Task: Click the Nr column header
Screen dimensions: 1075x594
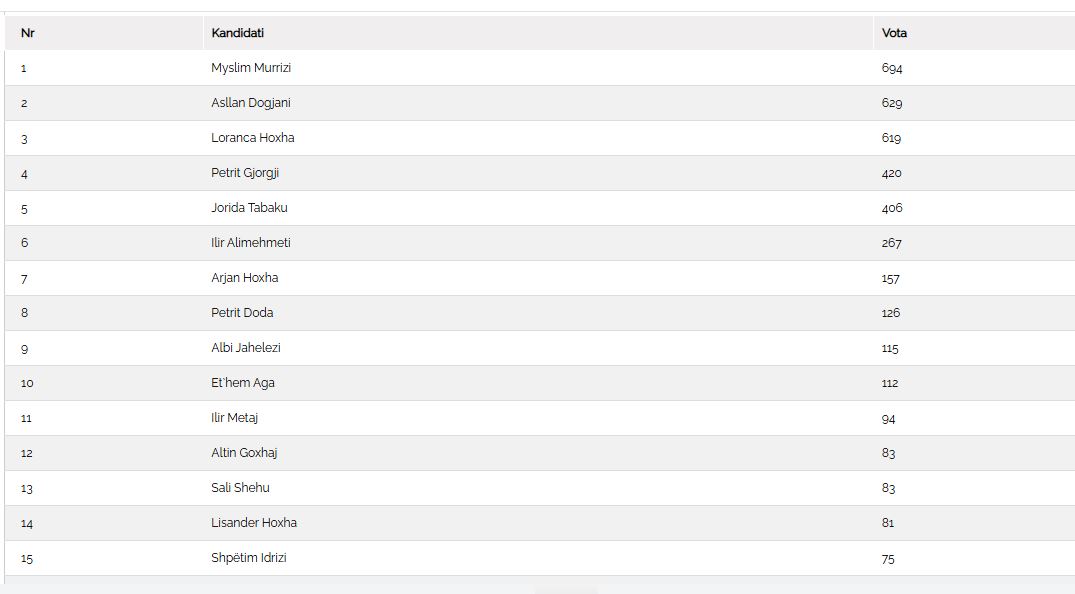Action: pos(28,33)
